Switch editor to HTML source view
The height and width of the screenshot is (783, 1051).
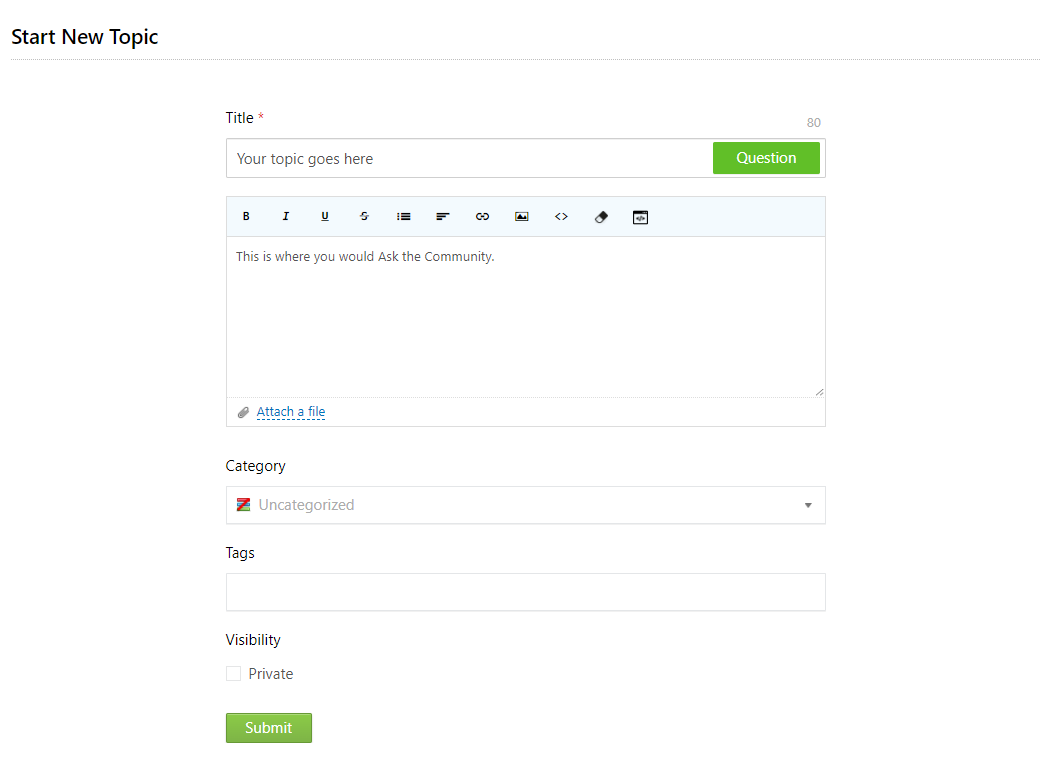click(x=640, y=217)
